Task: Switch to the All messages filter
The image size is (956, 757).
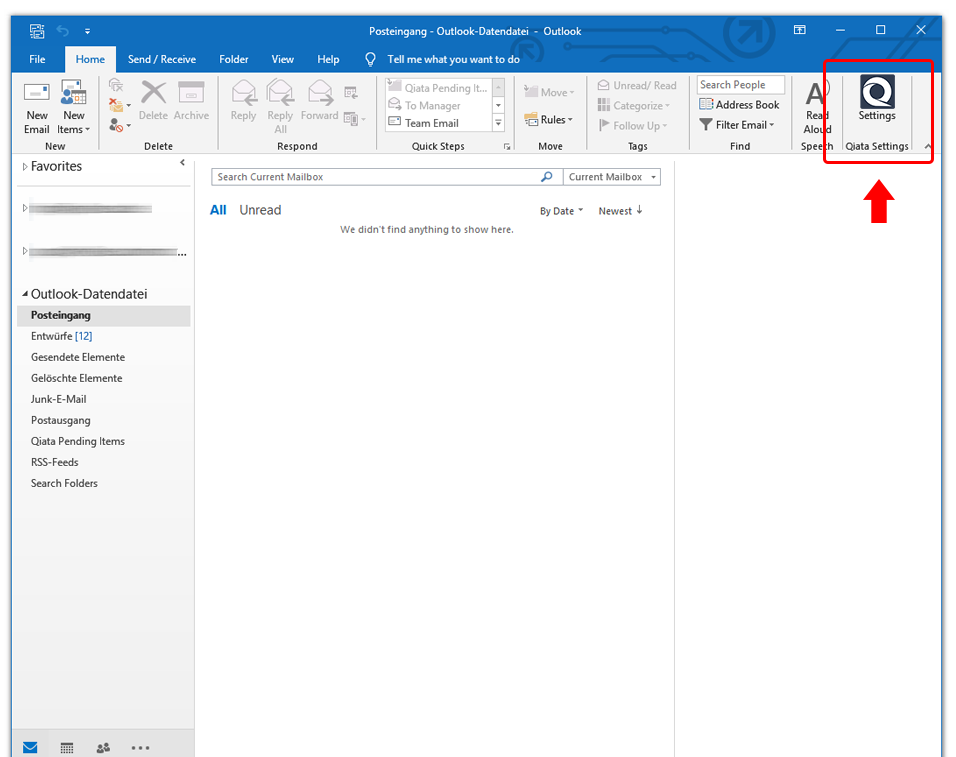Action: [218, 210]
